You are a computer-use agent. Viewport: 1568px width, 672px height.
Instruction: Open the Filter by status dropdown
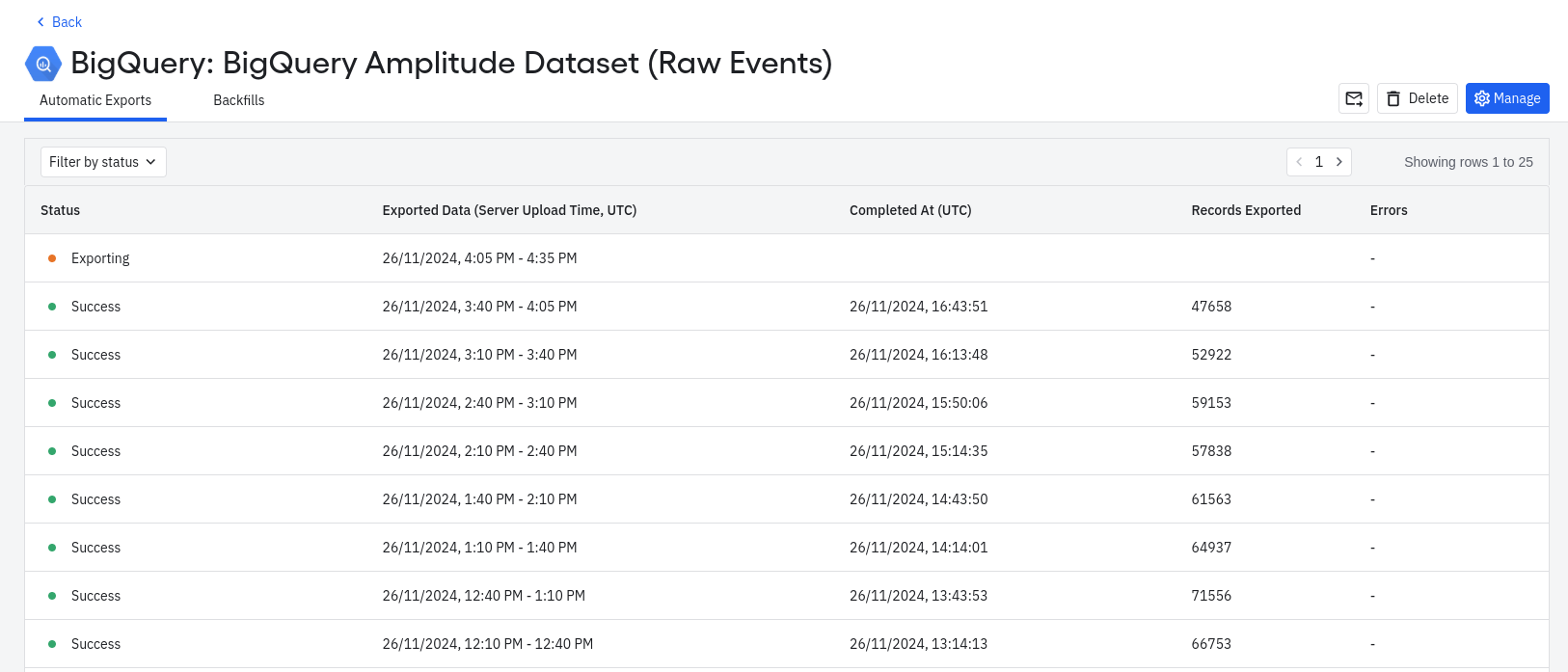[103, 162]
